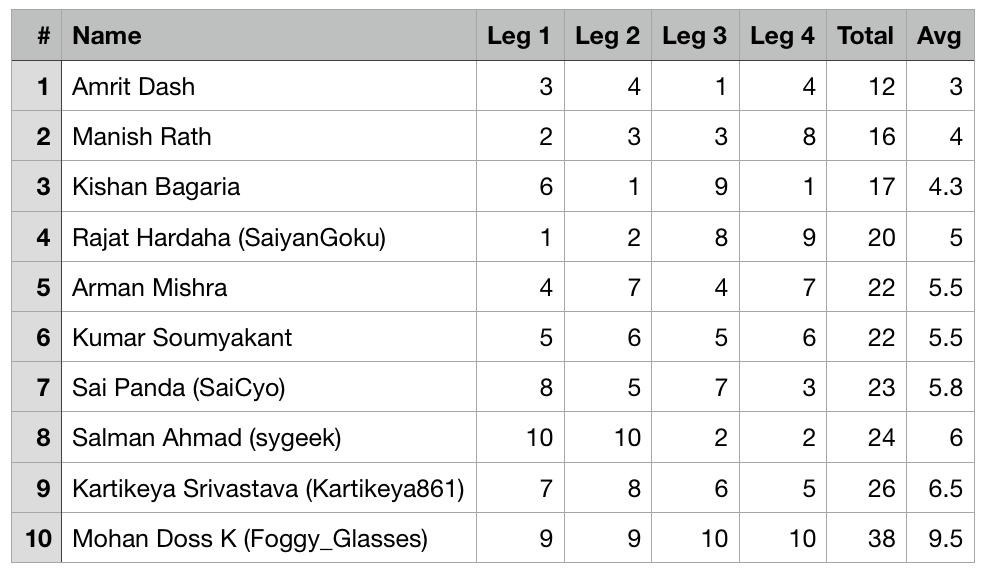Click the Leg 2 column header
984x574 pixels.
click(607, 36)
